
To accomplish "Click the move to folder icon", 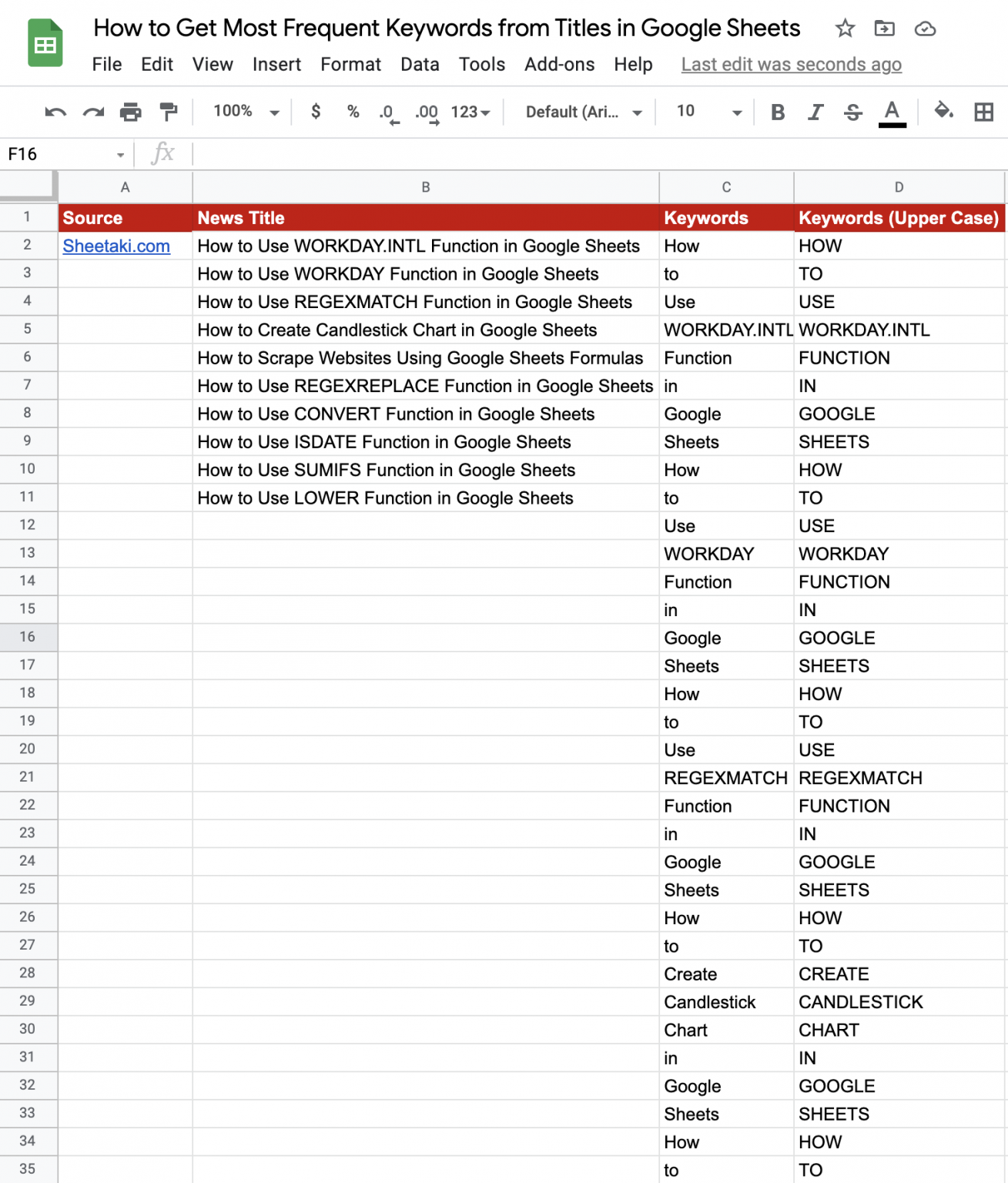I will pyautogui.click(x=885, y=29).
